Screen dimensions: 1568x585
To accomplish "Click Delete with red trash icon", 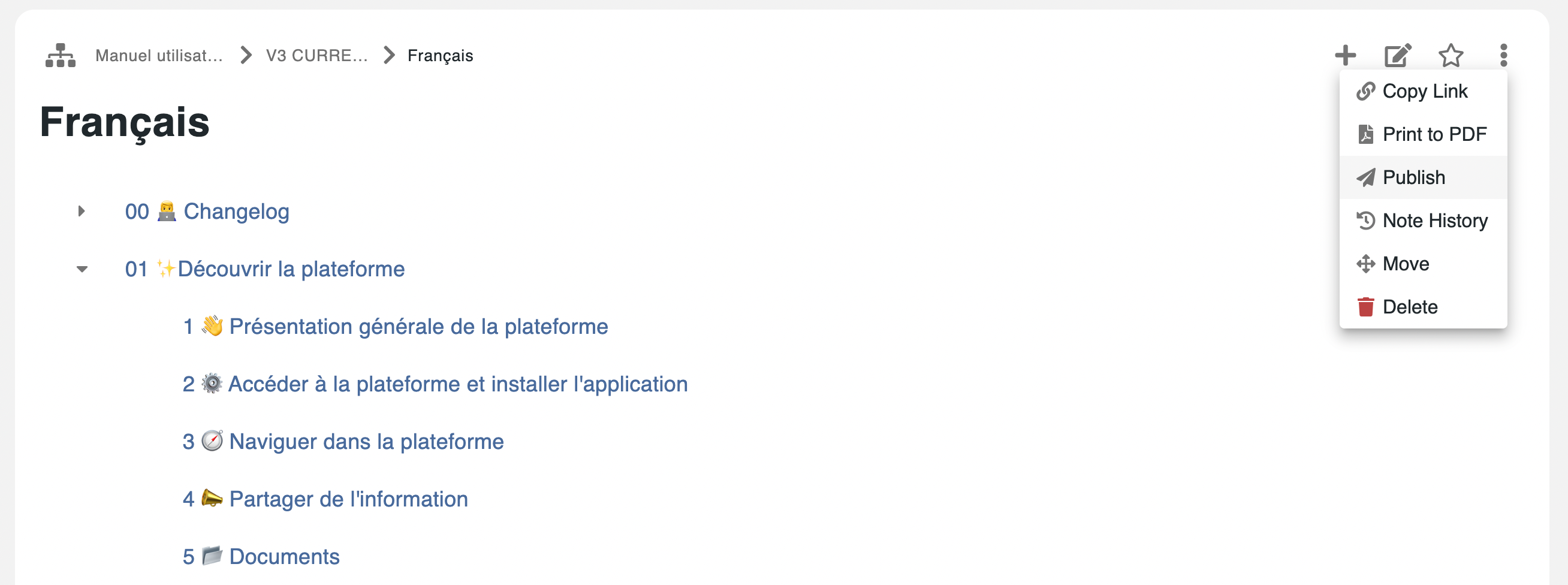I will [1409, 307].
